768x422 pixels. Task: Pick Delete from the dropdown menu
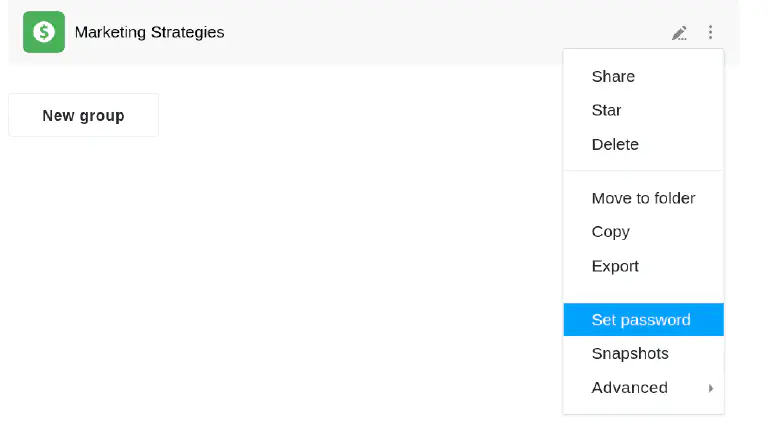pos(615,145)
